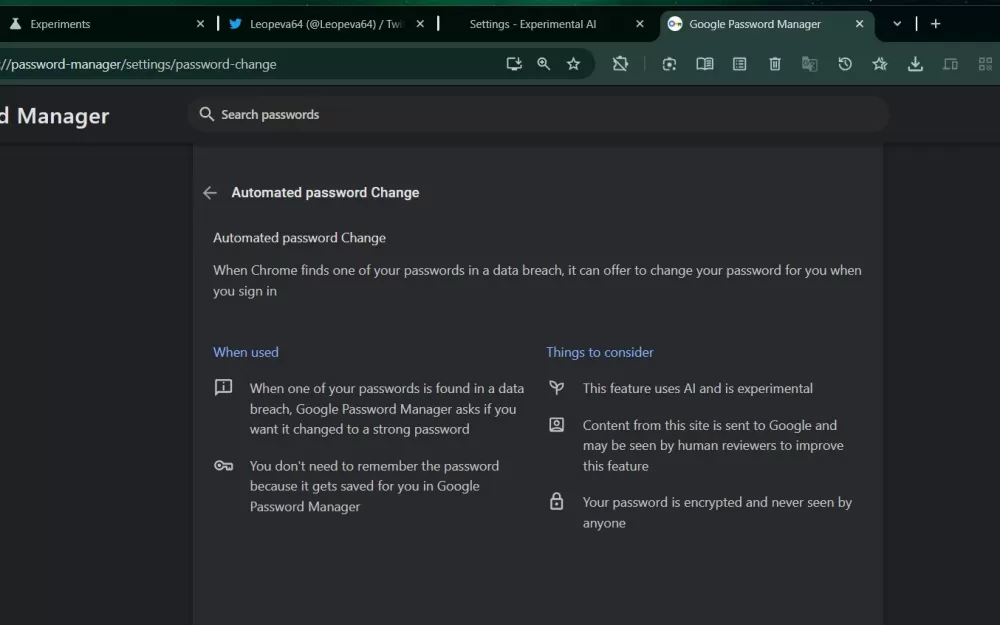Screen dimensions: 1000x625
Task: Click 'You don't need to remember the password' text
Action: click(374, 486)
